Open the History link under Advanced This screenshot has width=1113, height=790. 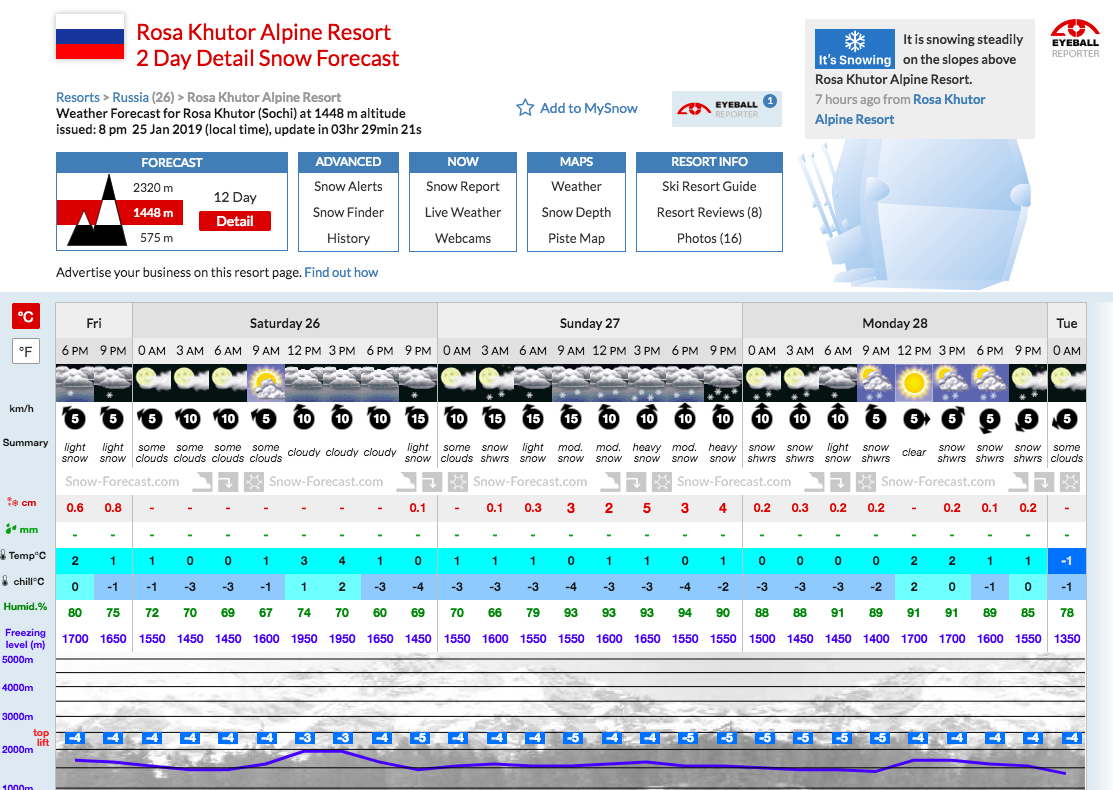(x=348, y=238)
